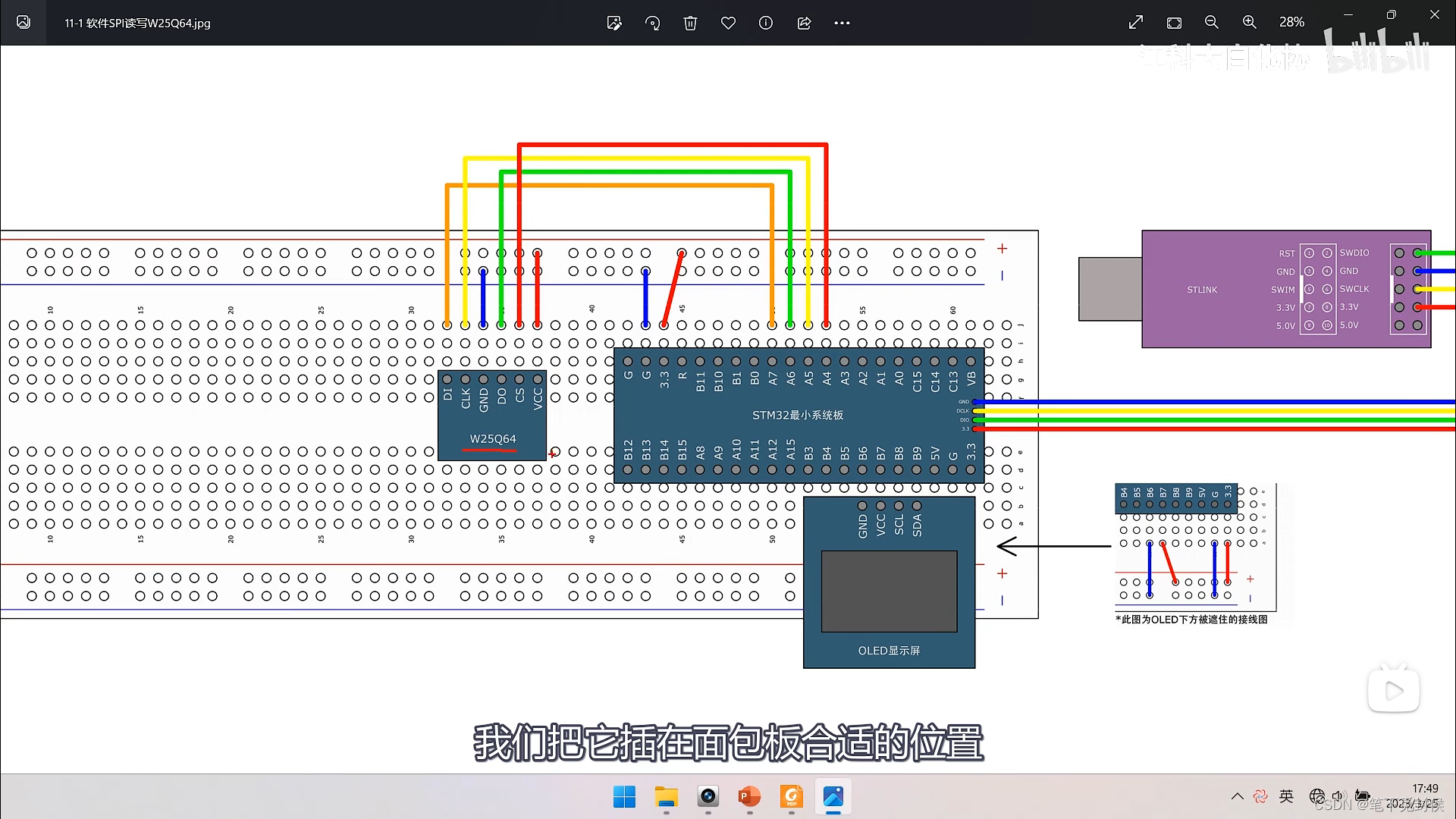
Task: Expand hidden system tray icons chevron
Action: [1238, 796]
